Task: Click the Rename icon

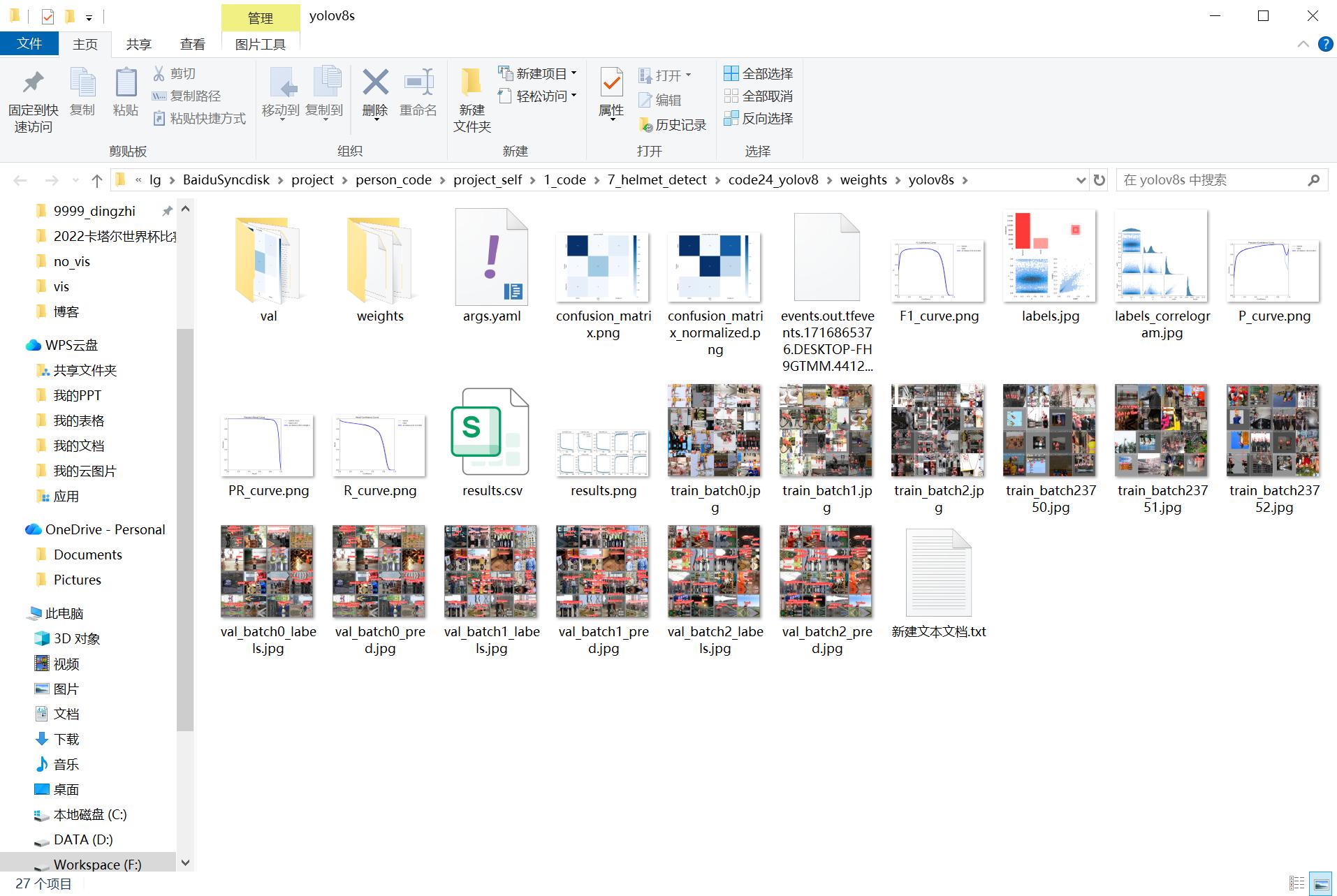Action: (x=418, y=82)
